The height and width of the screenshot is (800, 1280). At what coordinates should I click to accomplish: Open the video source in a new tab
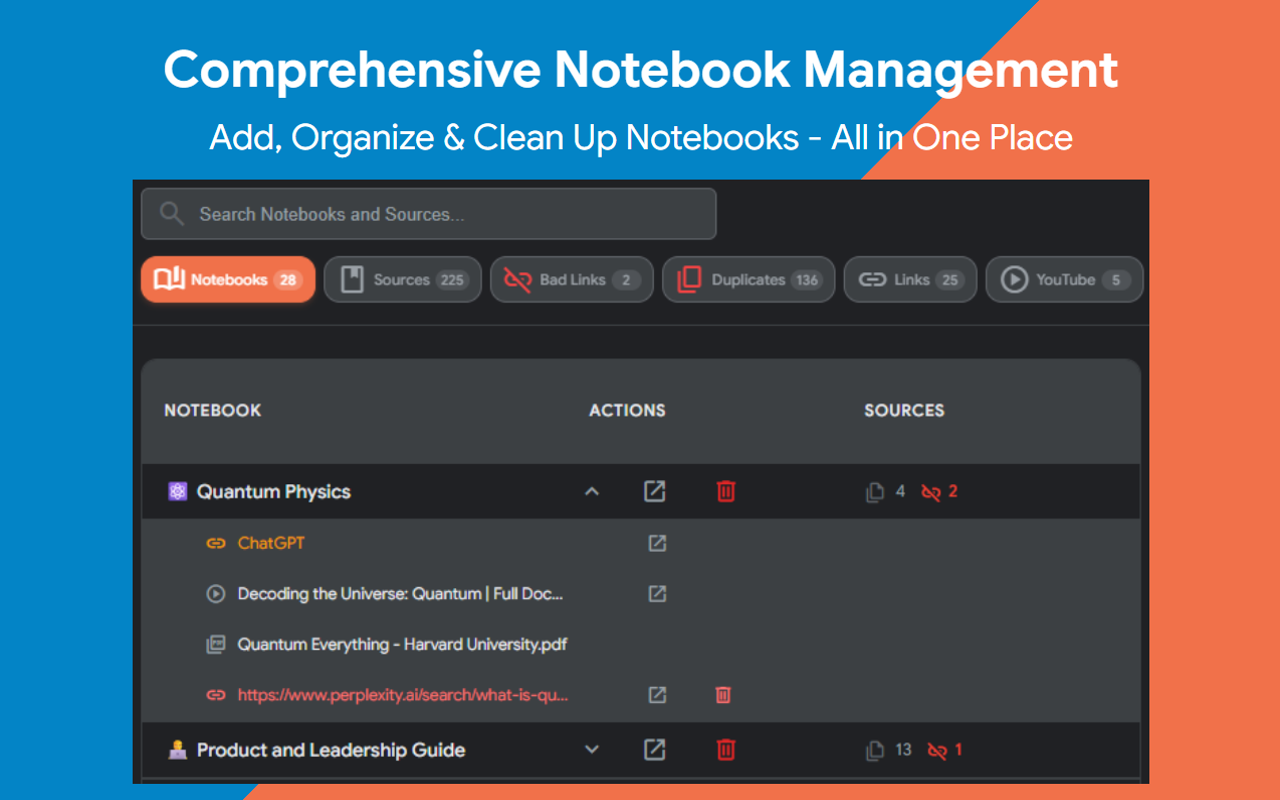tap(656, 593)
